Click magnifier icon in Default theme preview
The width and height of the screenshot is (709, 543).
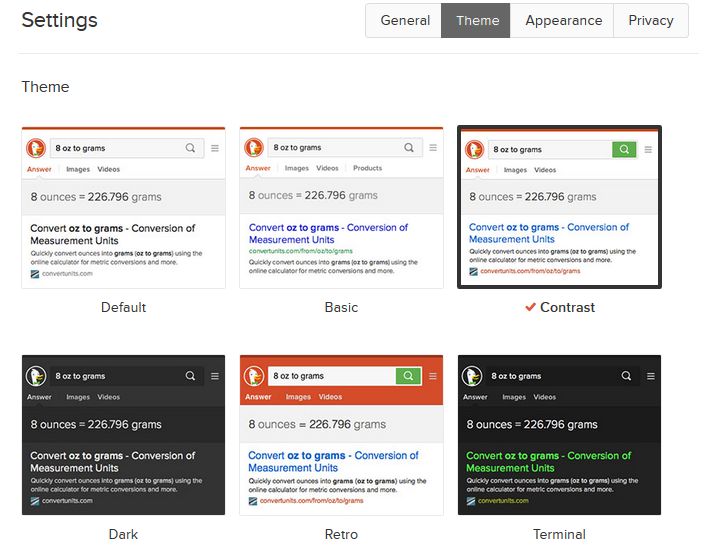coord(190,148)
